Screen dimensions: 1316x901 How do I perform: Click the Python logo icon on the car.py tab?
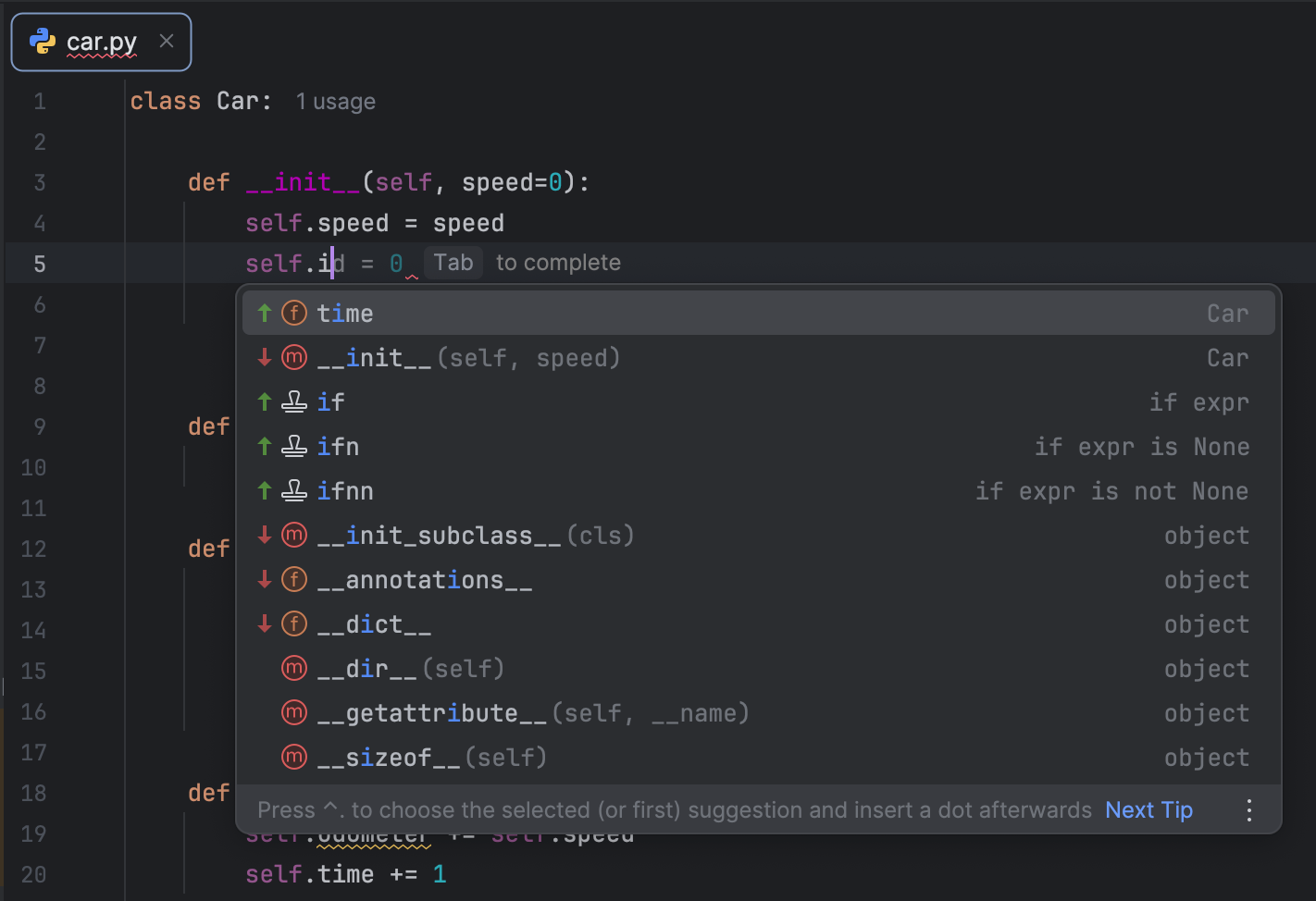pyautogui.click(x=43, y=41)
